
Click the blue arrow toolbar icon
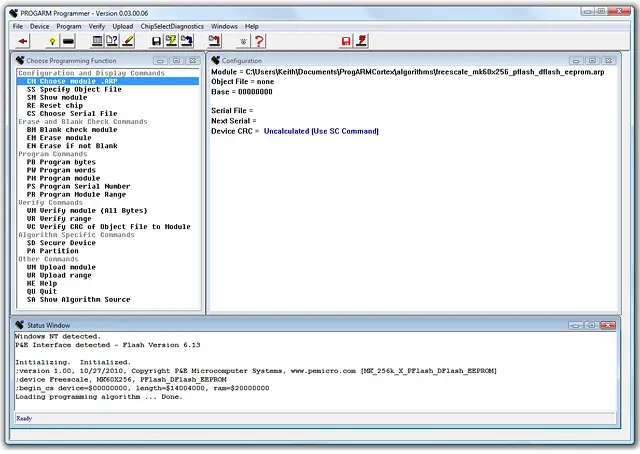coord(187,41)
